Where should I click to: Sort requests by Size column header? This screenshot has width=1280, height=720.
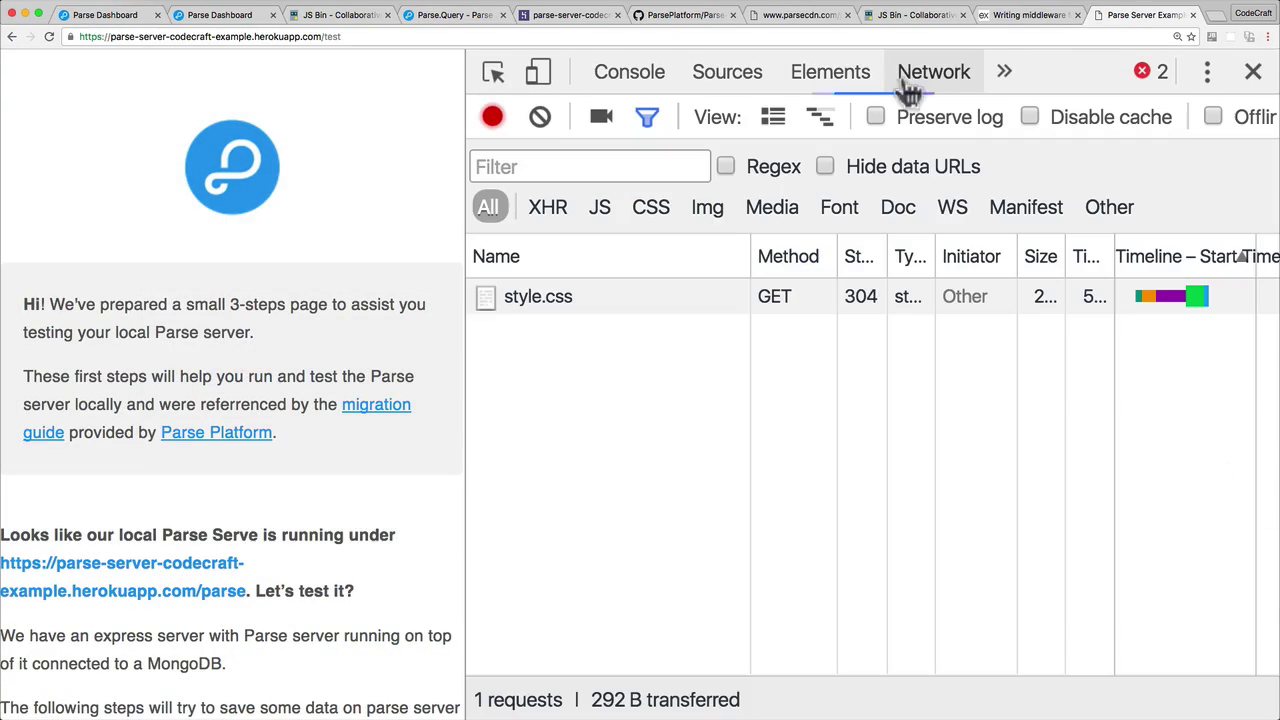pos(1041,257)
